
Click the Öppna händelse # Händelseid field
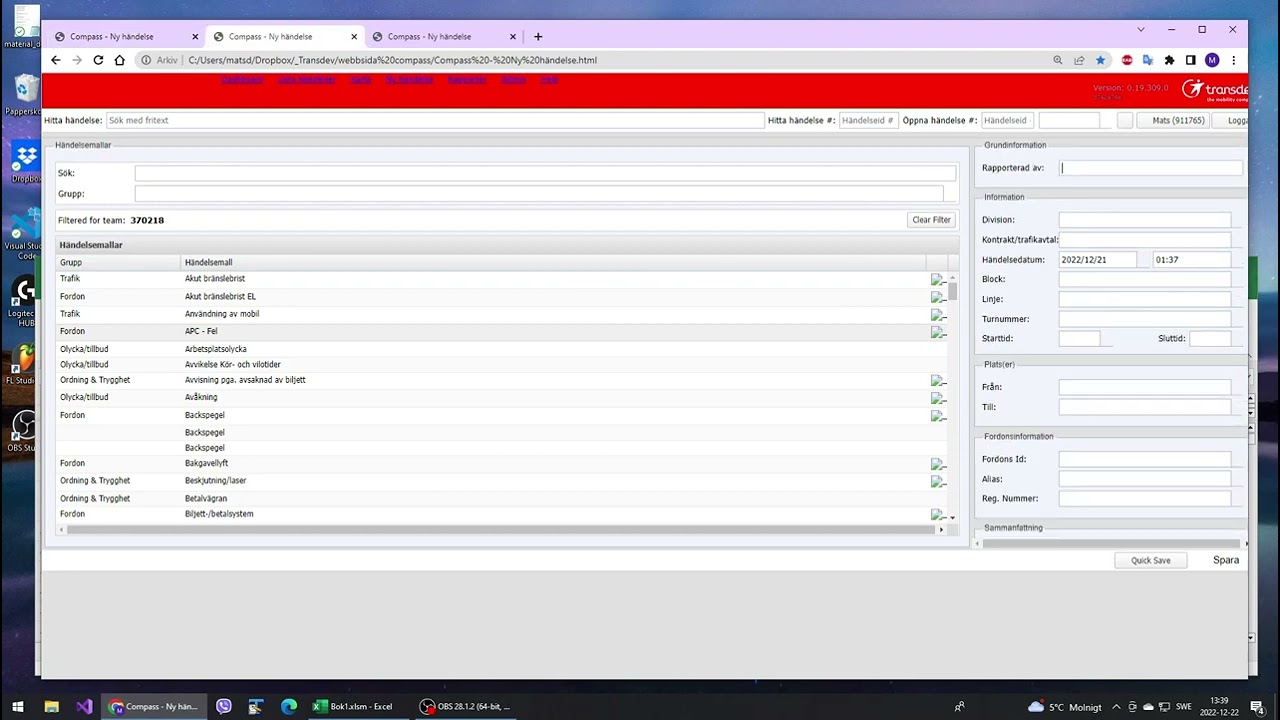(1007, 120)
